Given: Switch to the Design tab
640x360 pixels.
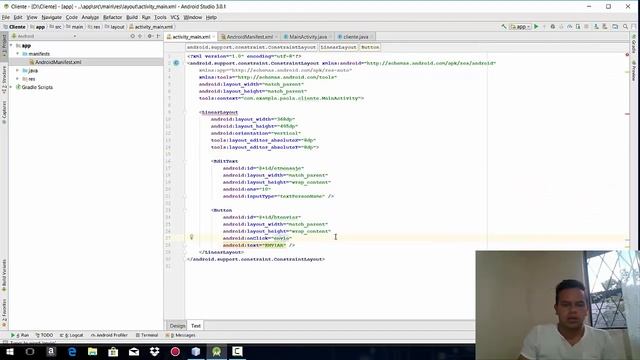Looking at the screenshot, I should coord(177,325).
